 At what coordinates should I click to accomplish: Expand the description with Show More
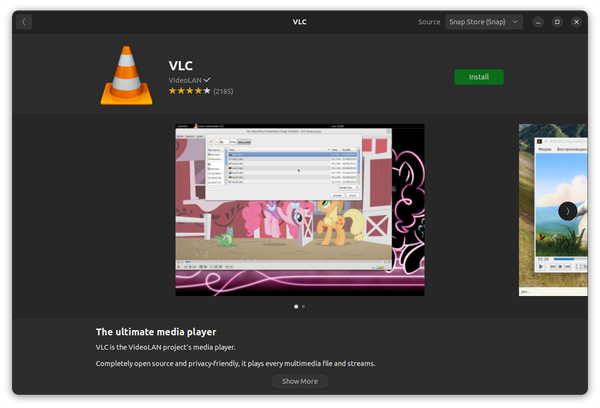[x=299, y=381]
